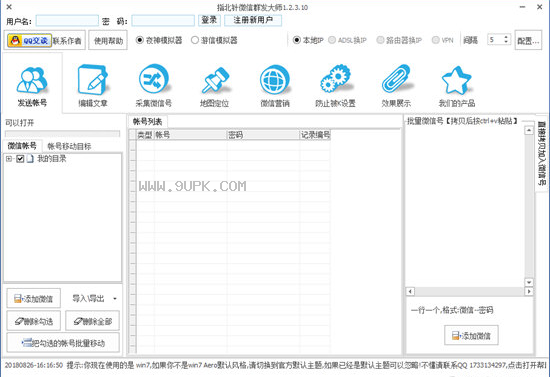Click the horizontal scrollbar right arrow
The width and height of the screenshot is (550, 377).
pos(529,291)
